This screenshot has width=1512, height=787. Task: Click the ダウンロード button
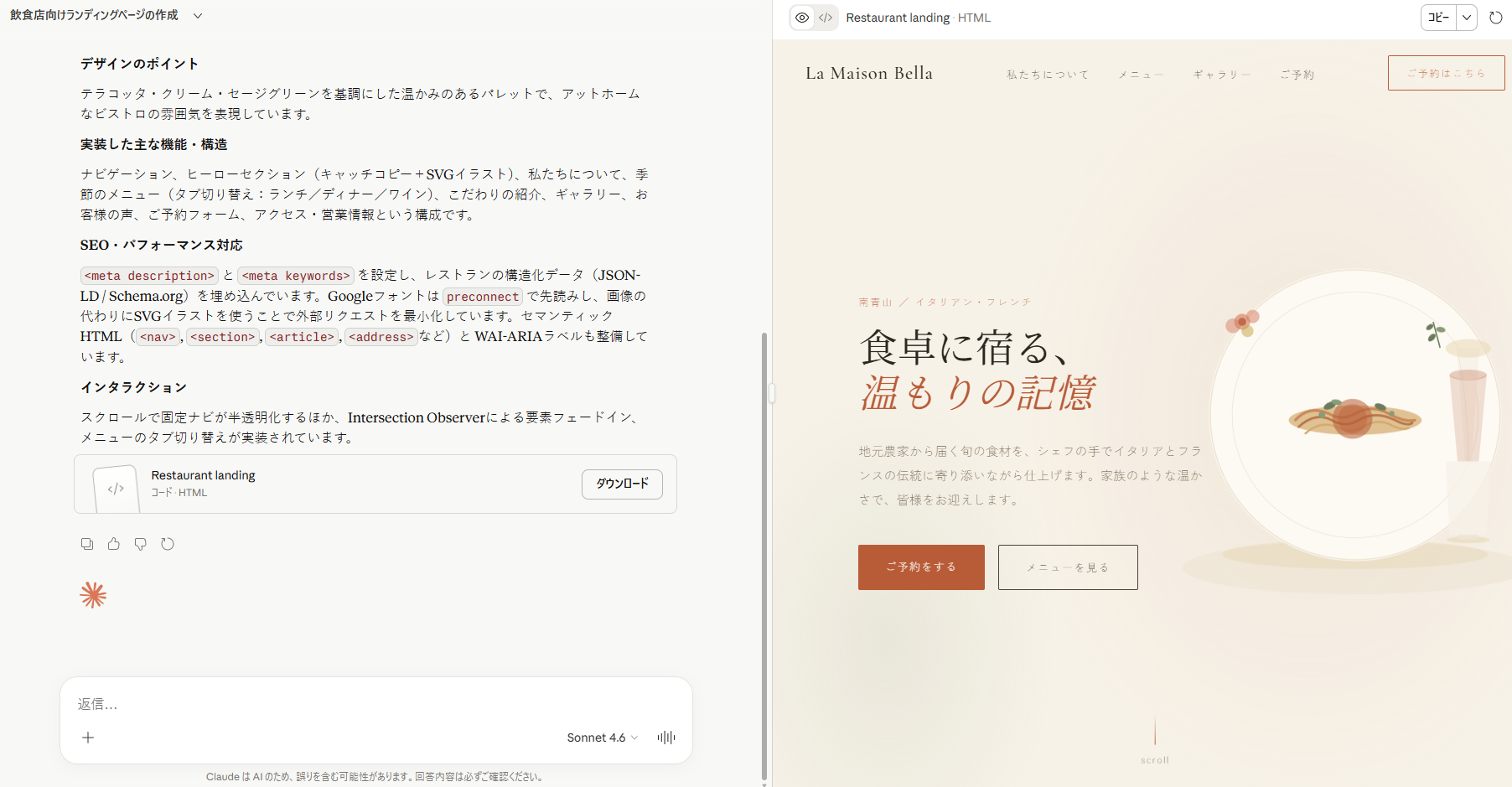click(622, 484)
